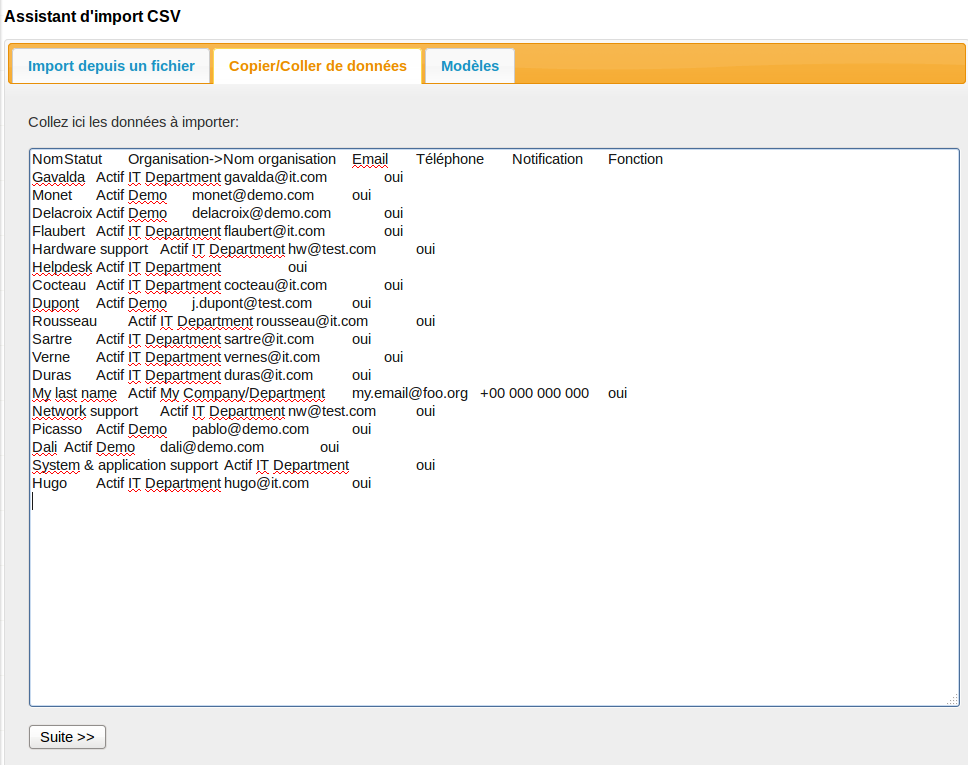Switch to the 'Import depuis un fichier' tab
Viewport: 968px width, 765px height.
[x=111, y=66]
